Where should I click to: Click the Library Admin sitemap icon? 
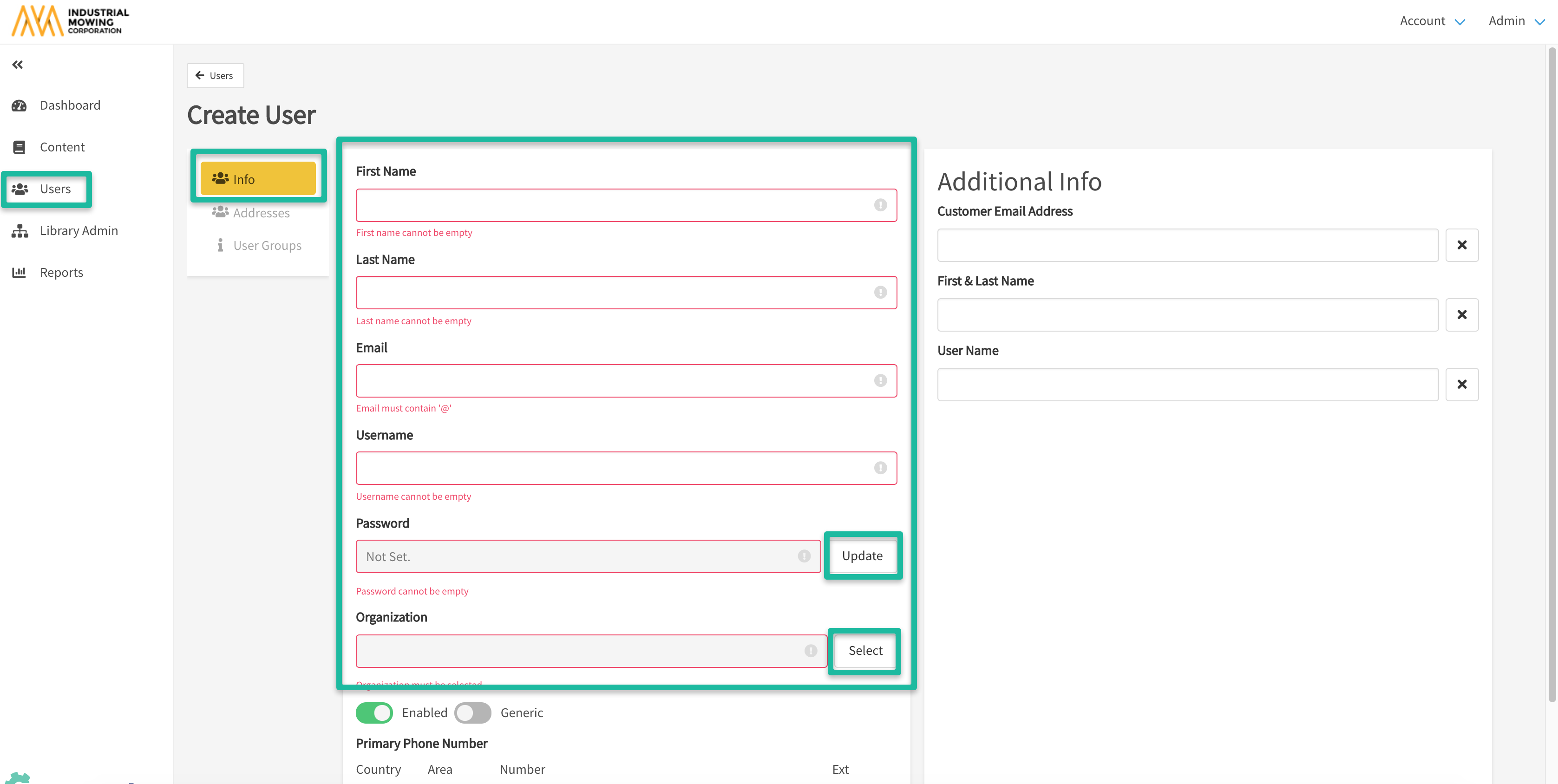[20, 231]
